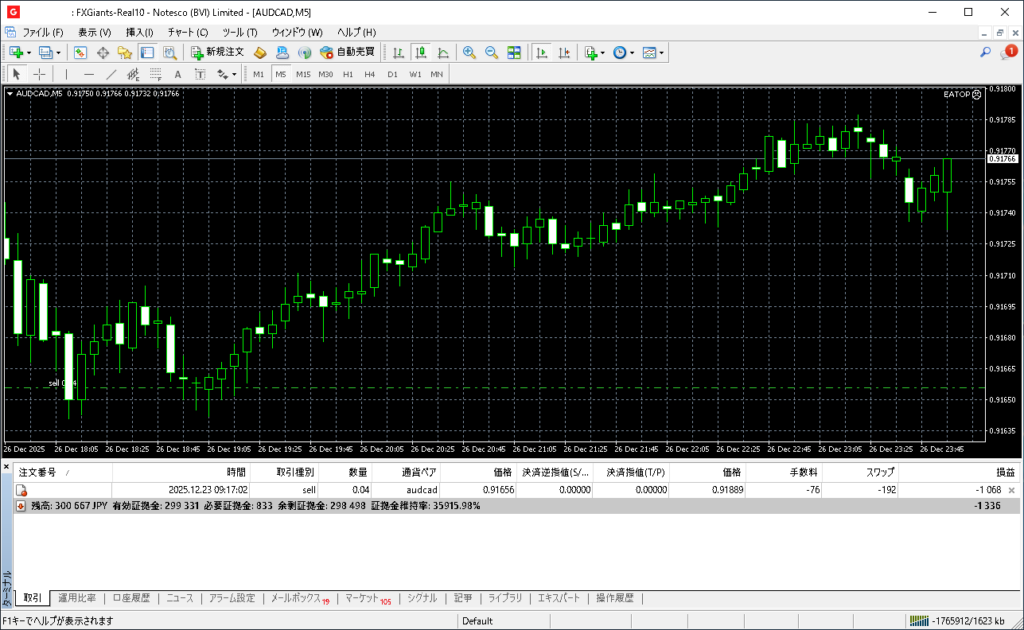The image size is (1024, 630).
Task: Select the horizontal line drawing tool
Action: tap(88, 74)
